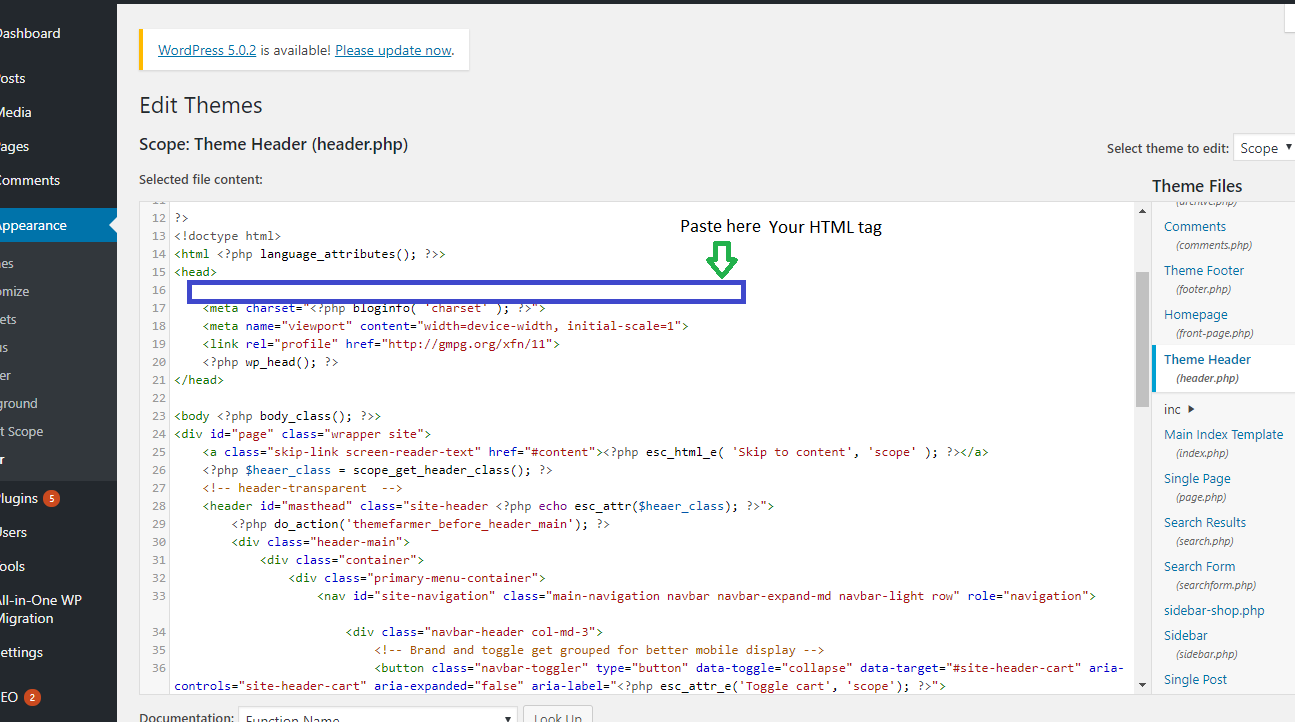Open the Users menu
This screenshot has height=722, width=1295.
click(58, 532)
